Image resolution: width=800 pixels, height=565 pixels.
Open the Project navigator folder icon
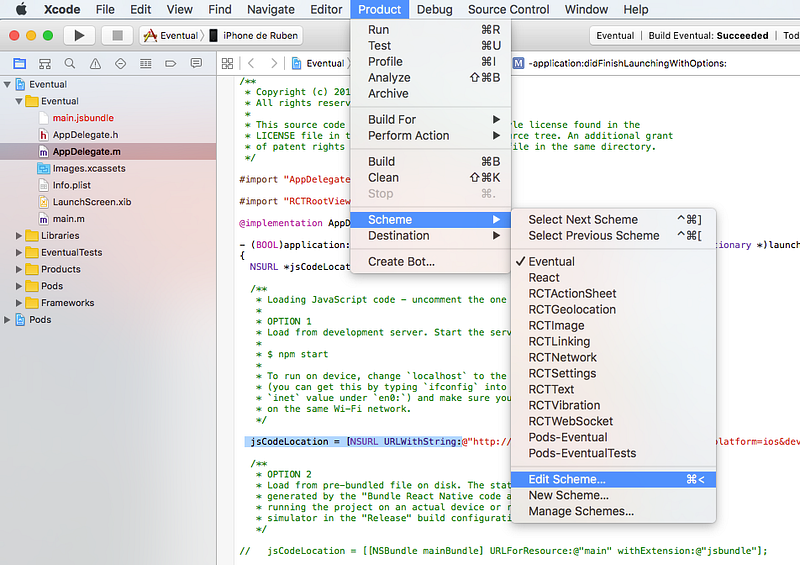19,63
